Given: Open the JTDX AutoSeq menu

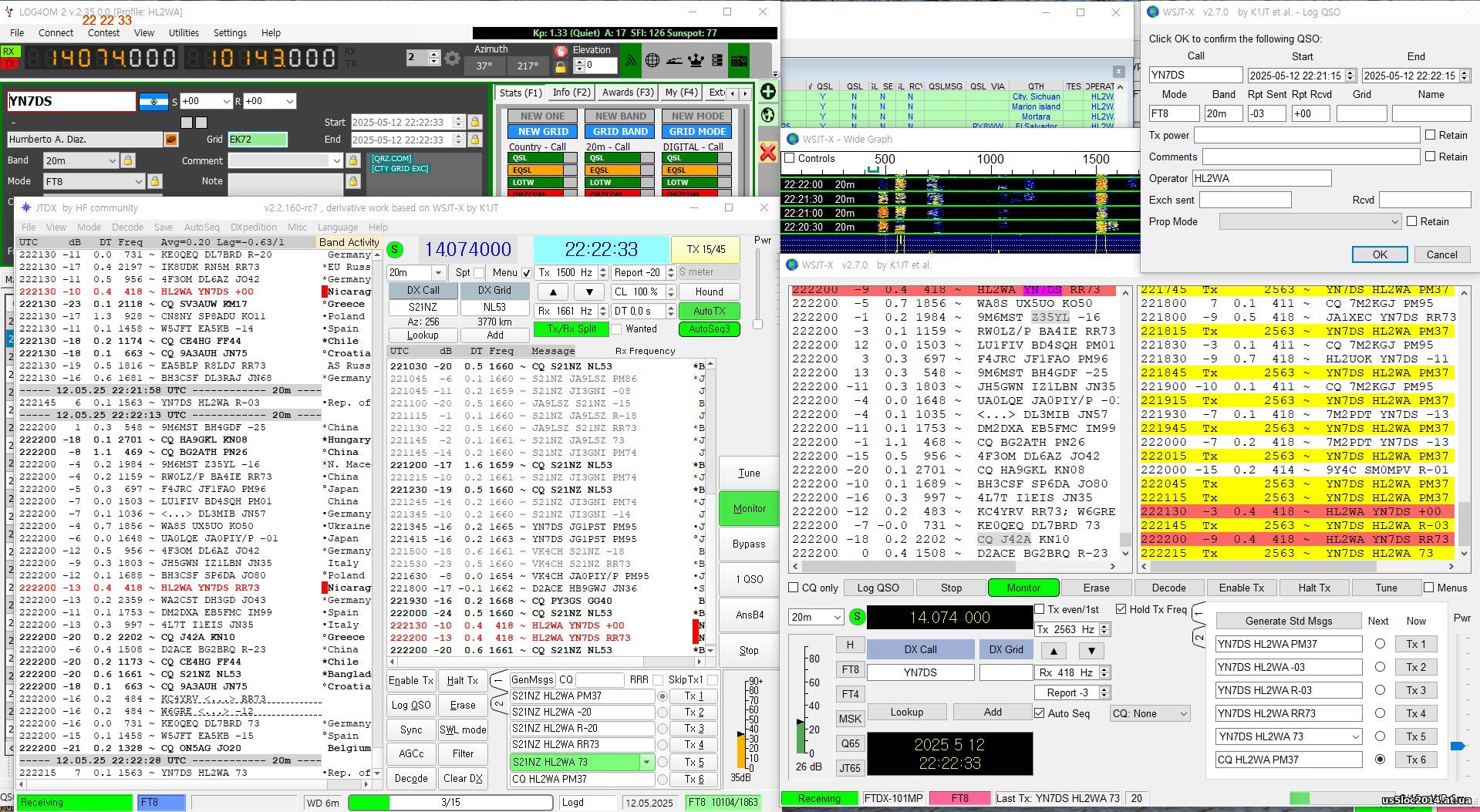Looking at the screenshot, I should (201, 227).
